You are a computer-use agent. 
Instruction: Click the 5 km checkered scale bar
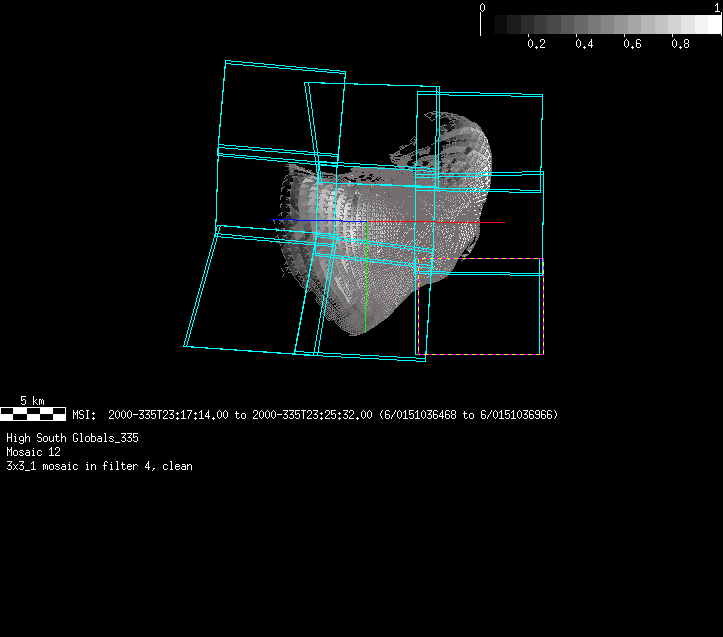click(x=33, y=413)
